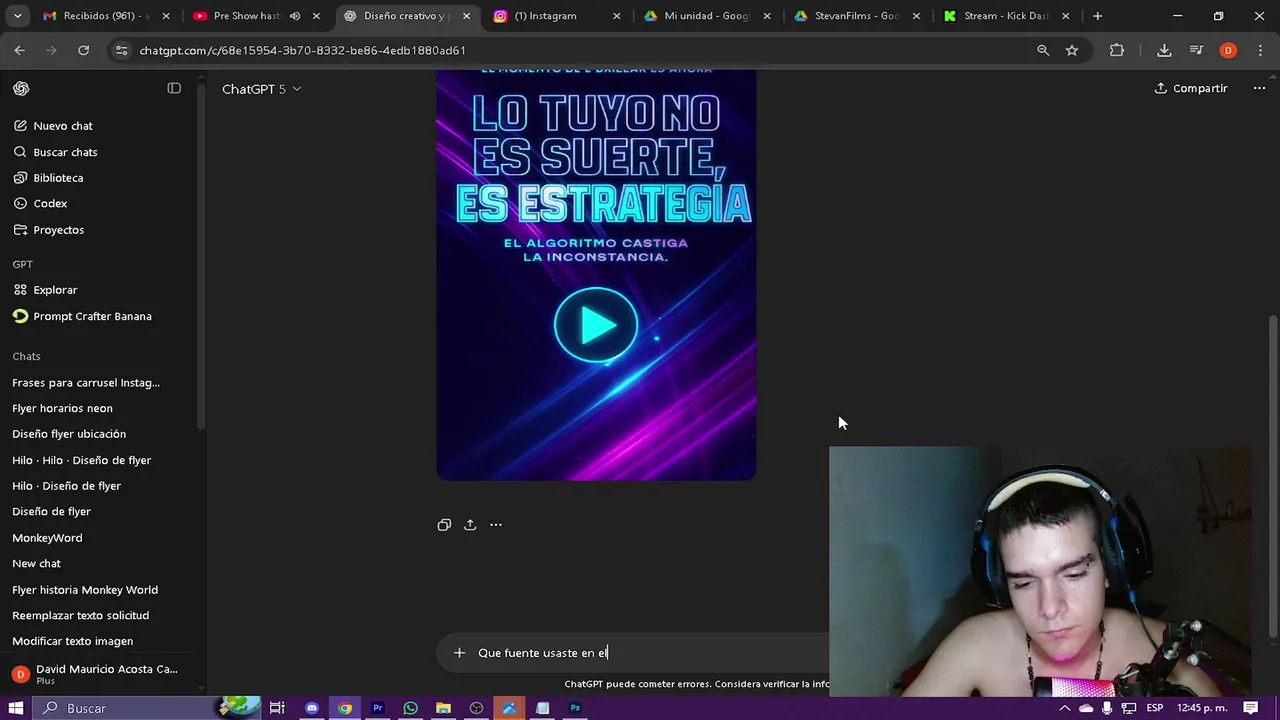Open Task View in the taskbar
1280x720 pixels.
click(x=277, y=708)
